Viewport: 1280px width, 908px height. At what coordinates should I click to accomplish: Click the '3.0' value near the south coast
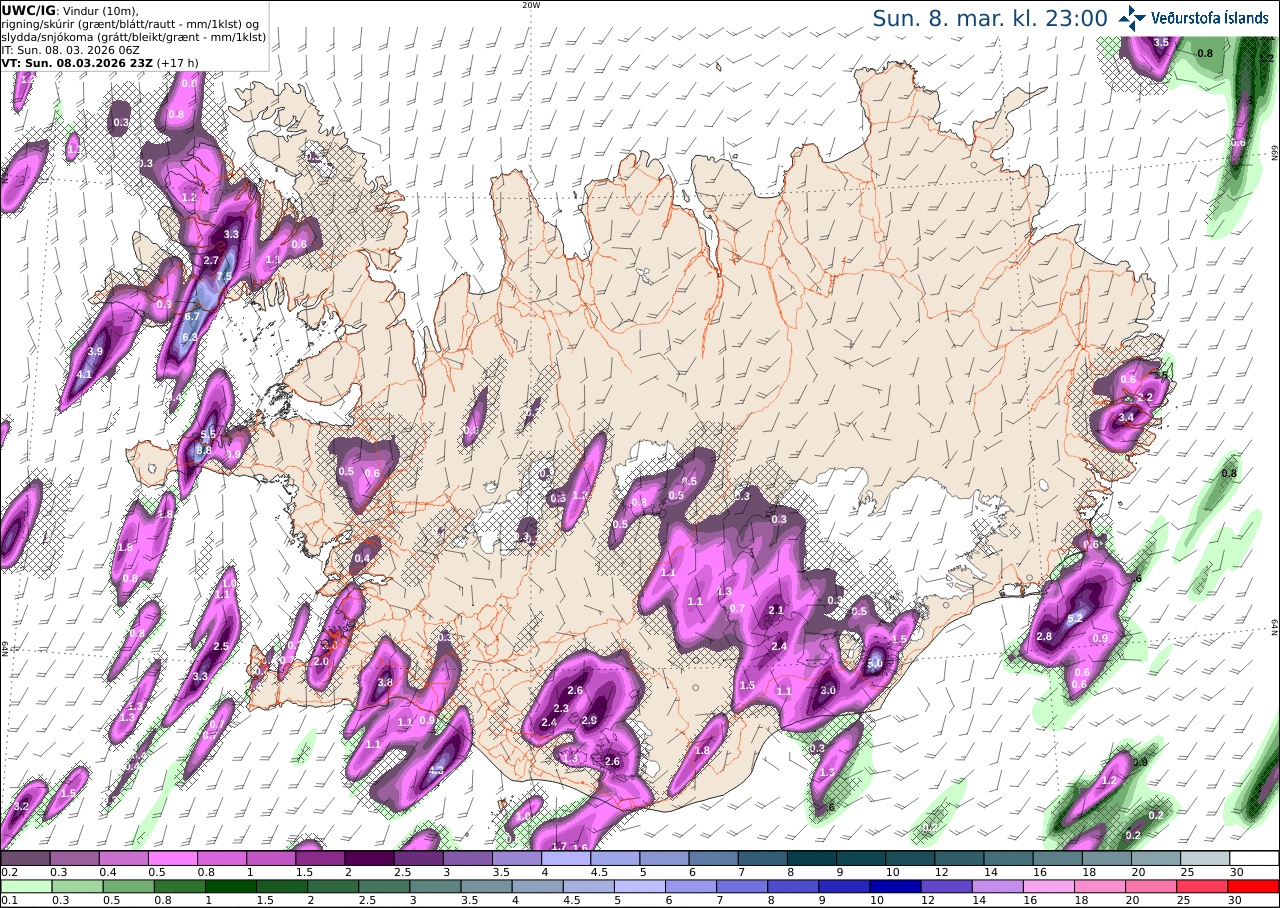point(828,690)
